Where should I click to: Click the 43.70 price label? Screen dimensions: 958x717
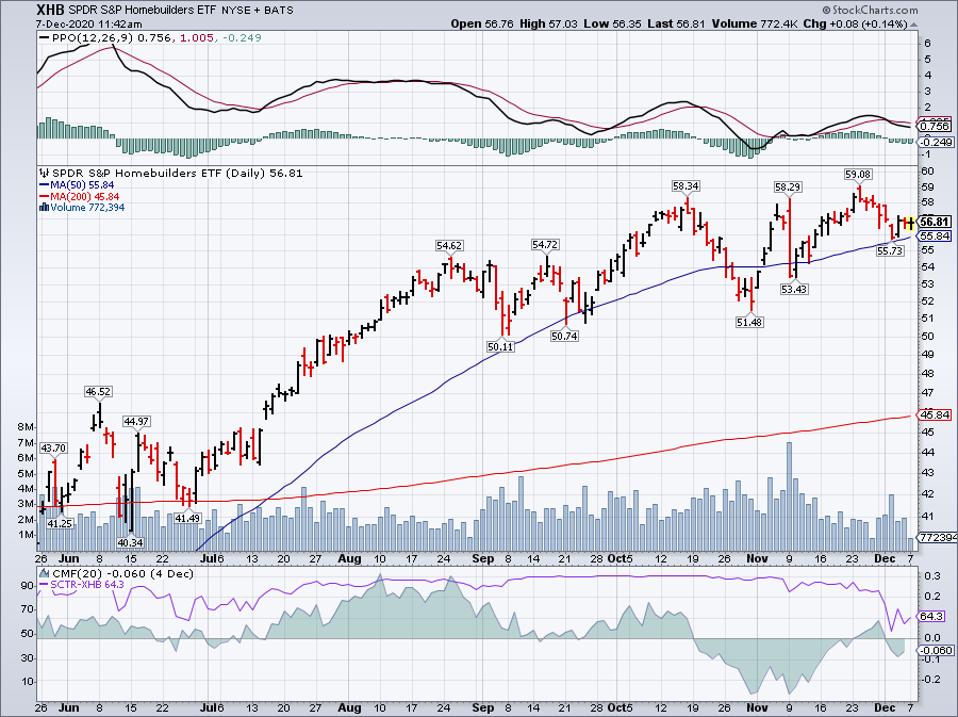(53, 448)
